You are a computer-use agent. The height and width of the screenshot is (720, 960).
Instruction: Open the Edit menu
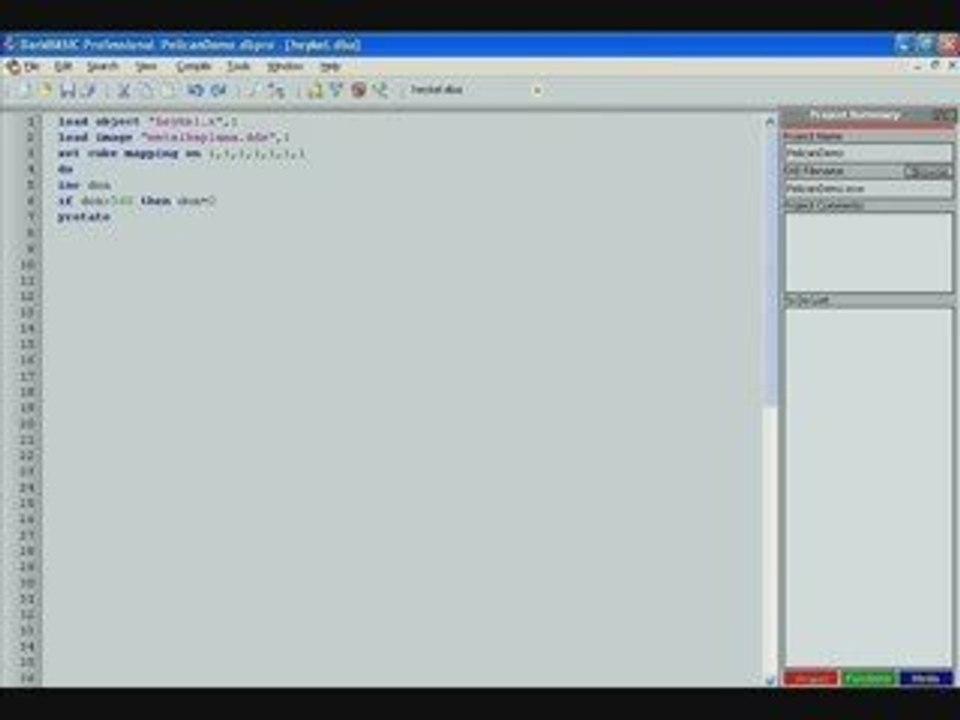(x=63, y=66)
